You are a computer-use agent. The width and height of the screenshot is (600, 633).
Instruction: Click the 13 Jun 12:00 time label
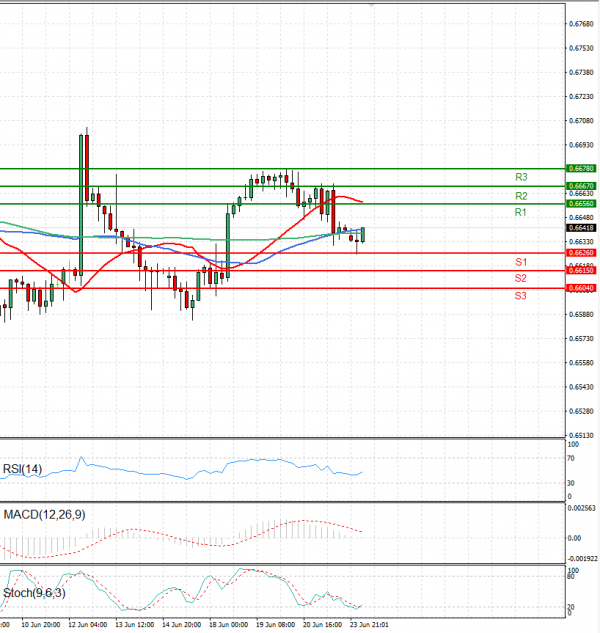click(134, 625)
